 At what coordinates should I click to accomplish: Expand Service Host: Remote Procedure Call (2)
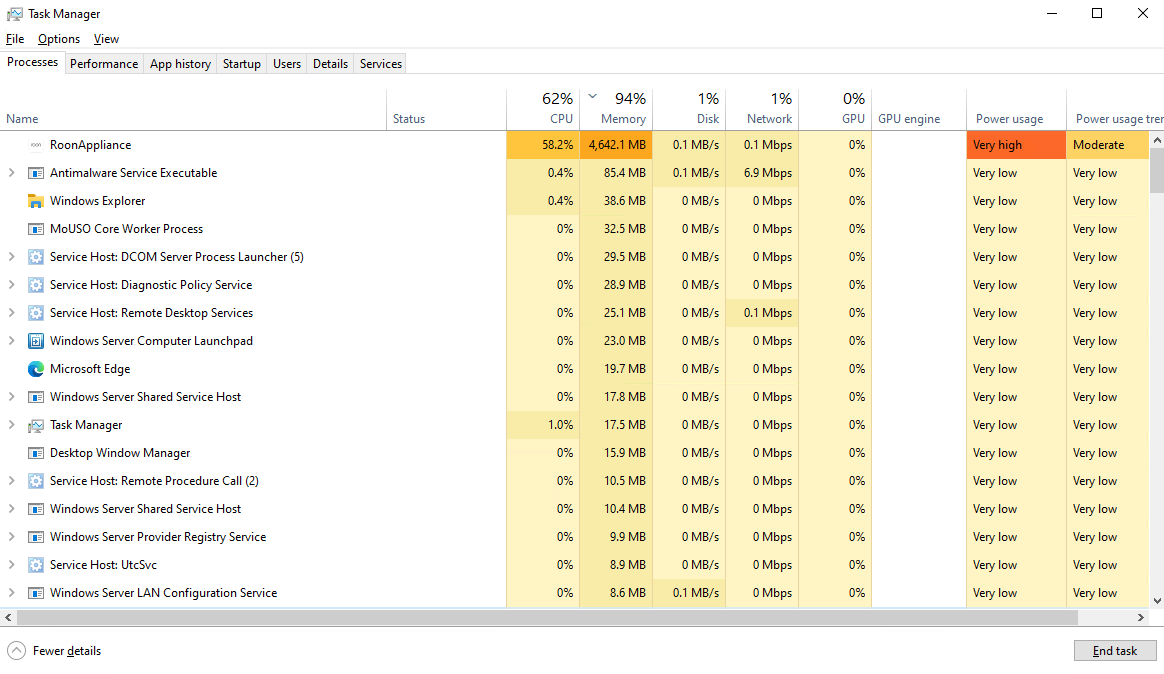11,481
